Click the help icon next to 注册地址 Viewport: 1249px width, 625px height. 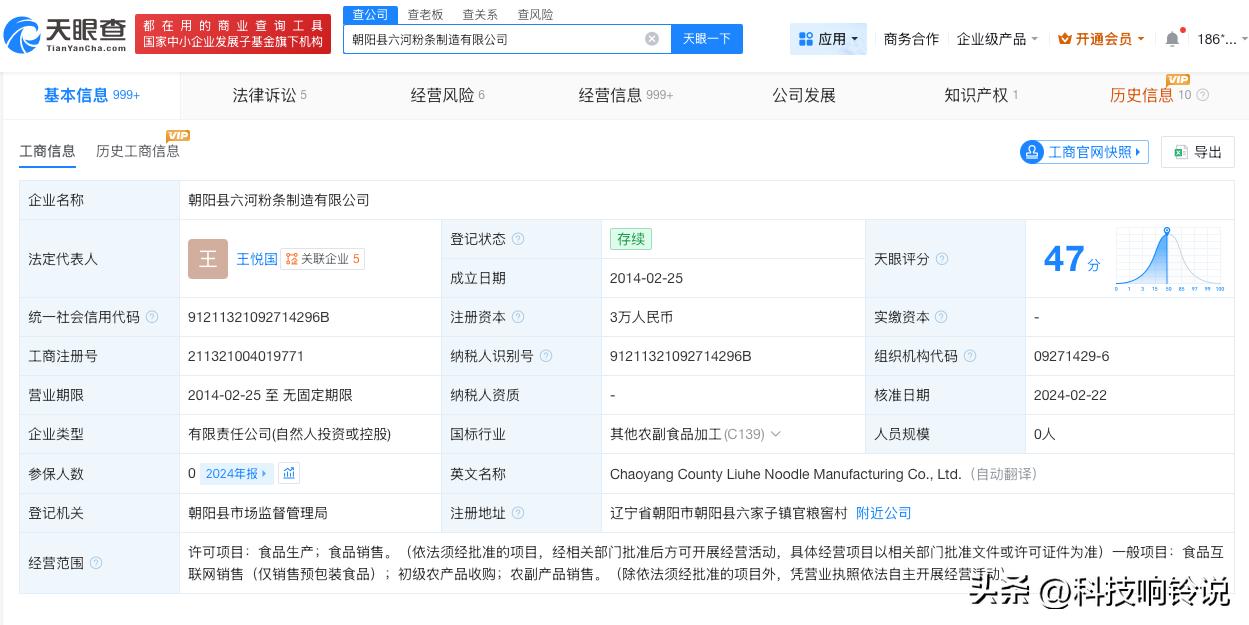pos(518,513)
